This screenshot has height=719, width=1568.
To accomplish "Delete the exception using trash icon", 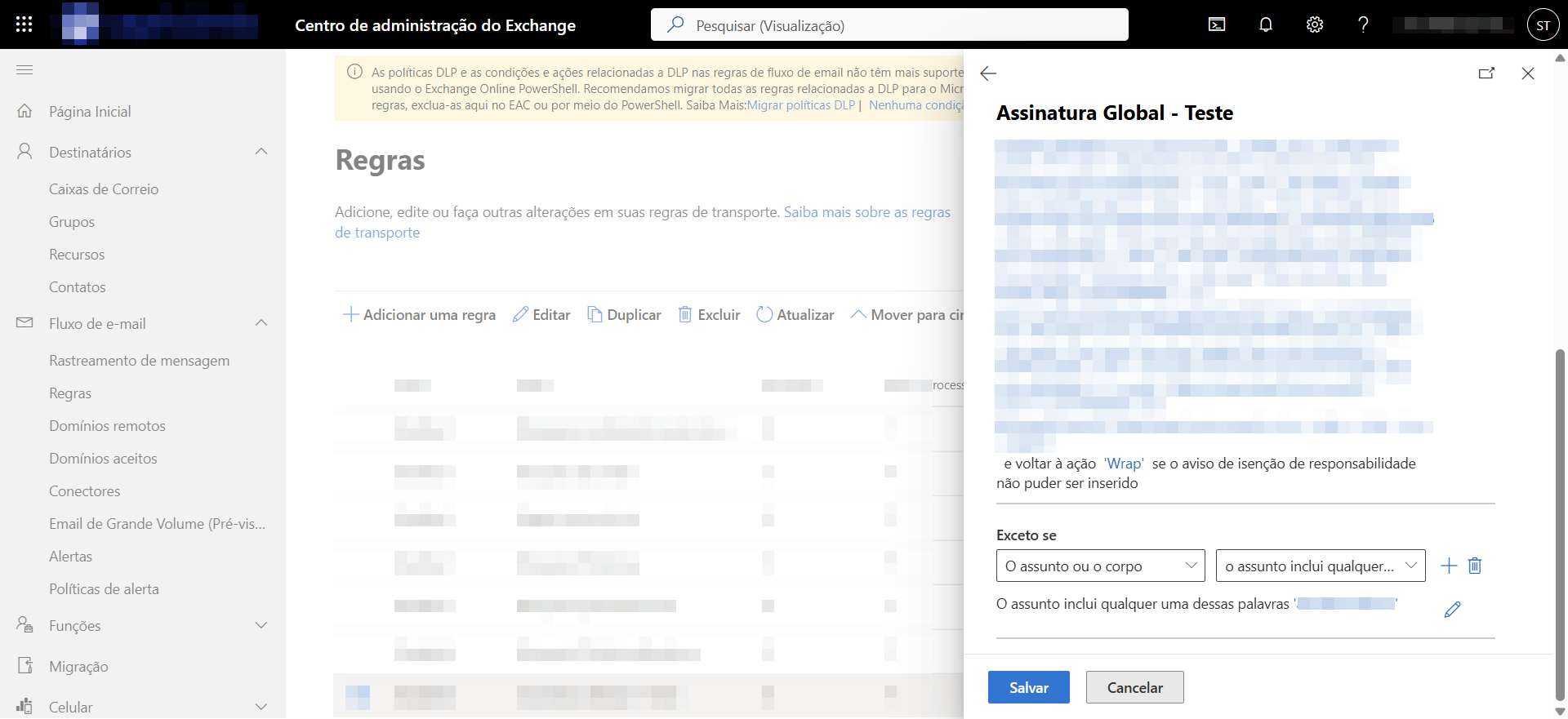I will coord(1475,566).
